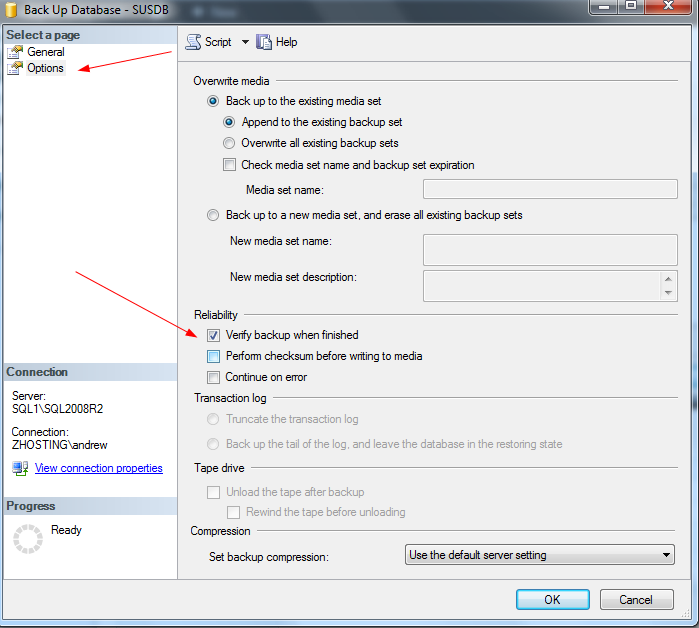The image size is (699, 628).
Task: Click the General page icon
Action: pos(15,52)
